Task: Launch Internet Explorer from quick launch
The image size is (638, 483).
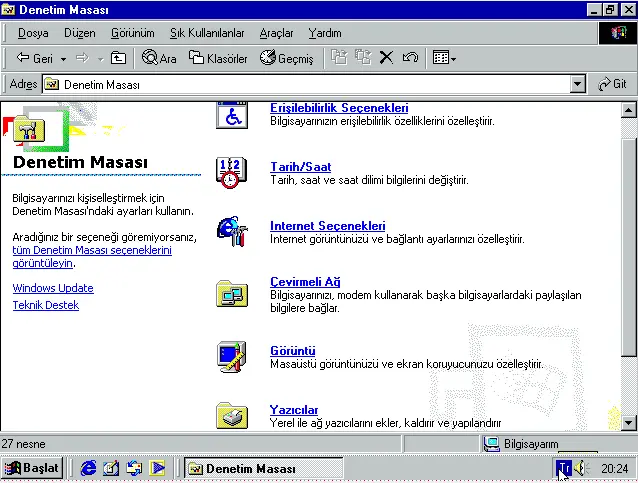Action: click(x=88, y=468)
